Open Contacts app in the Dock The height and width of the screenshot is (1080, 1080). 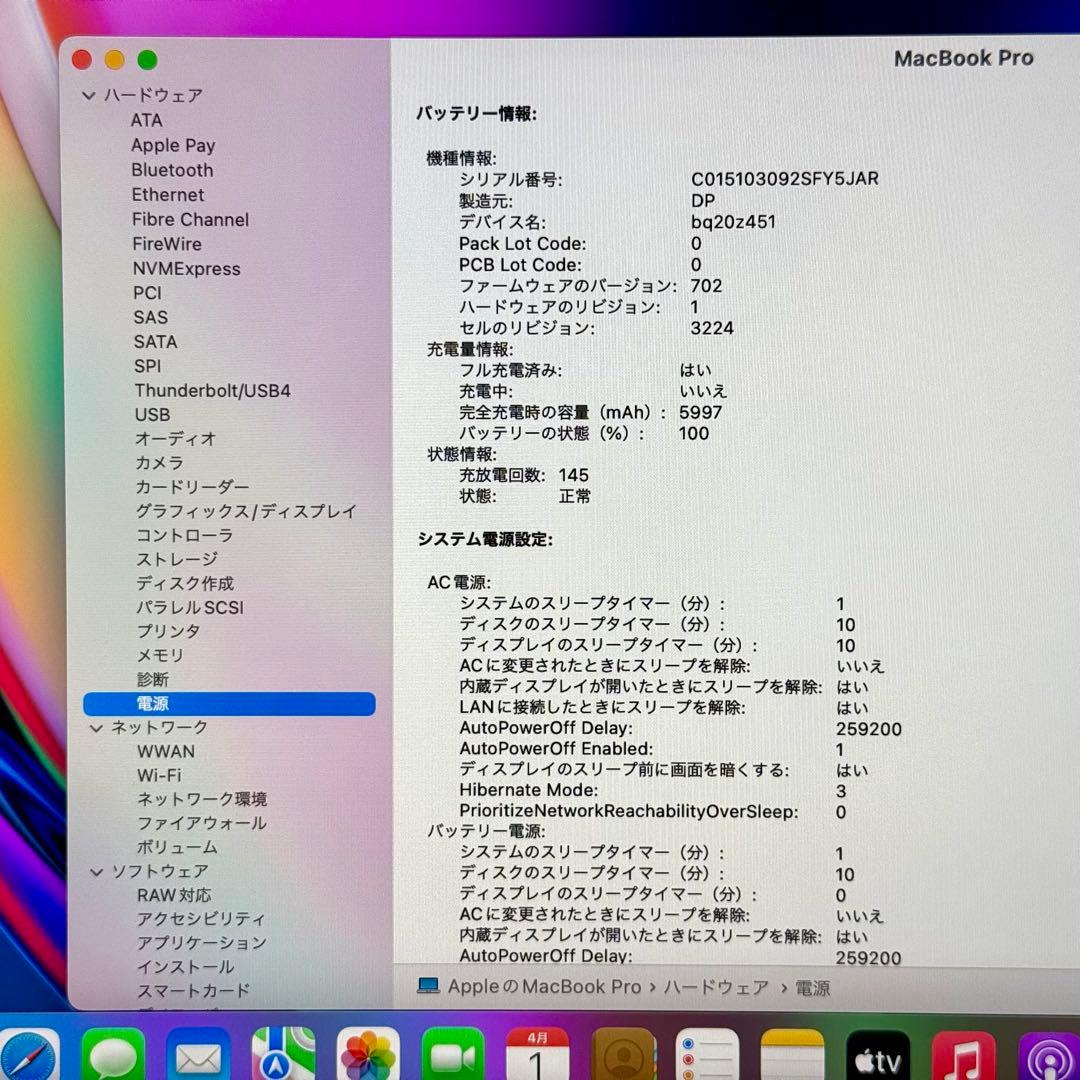(x=623, y=1054)
